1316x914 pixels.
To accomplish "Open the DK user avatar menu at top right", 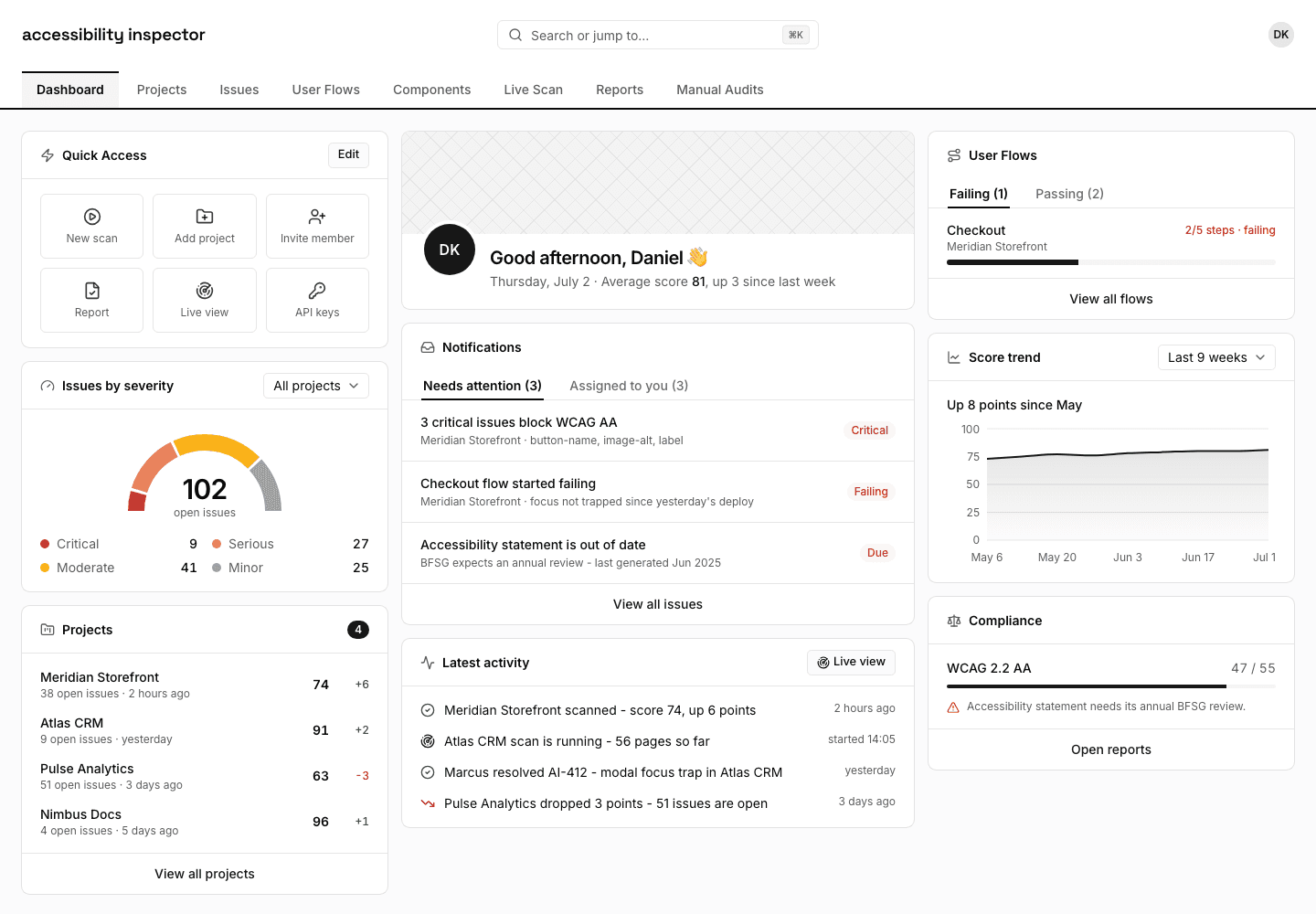I will tap(1281, 35).
